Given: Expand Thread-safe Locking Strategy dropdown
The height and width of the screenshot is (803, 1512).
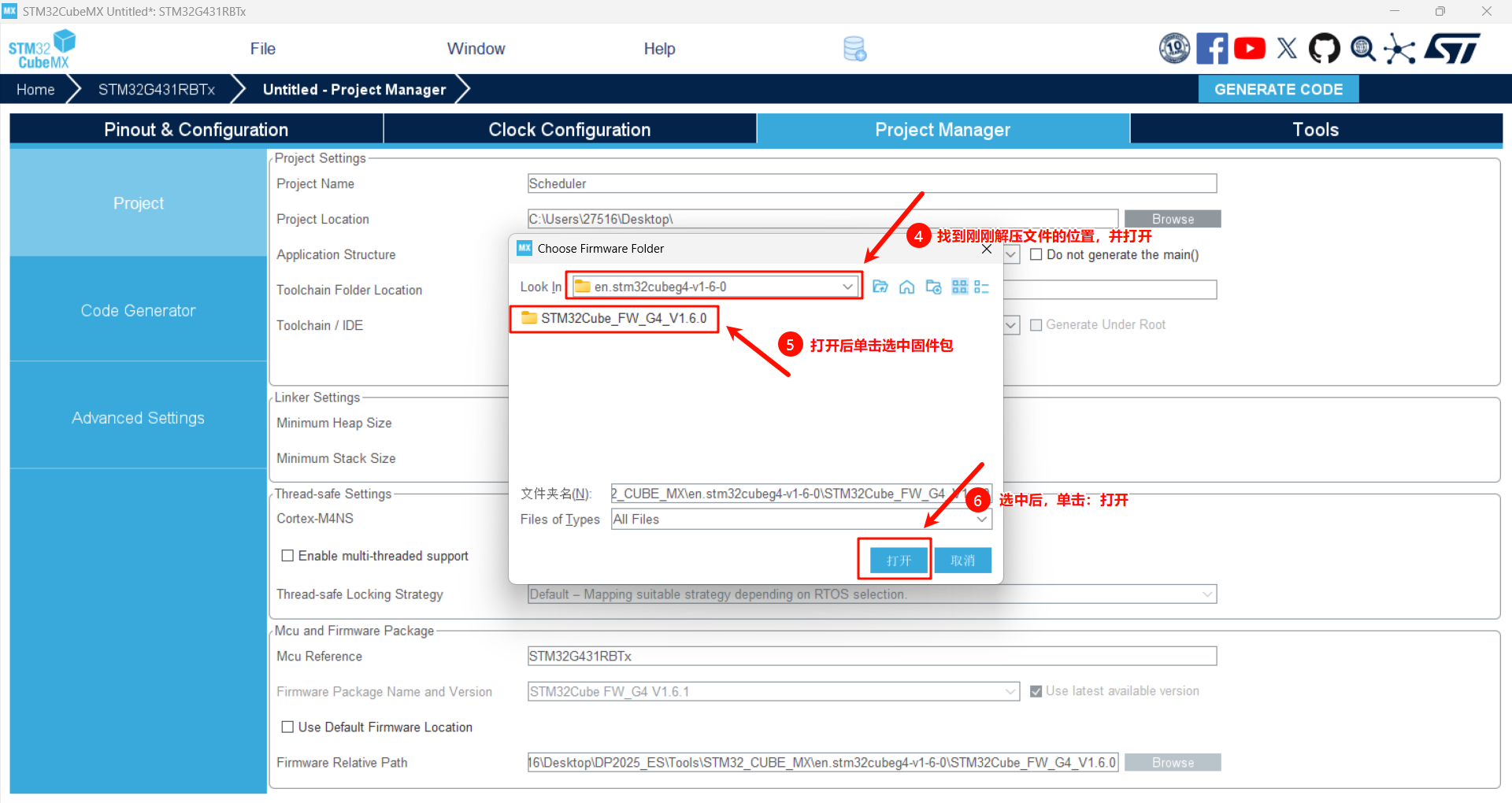Looking at the screenshot, I should point(1207,594).
